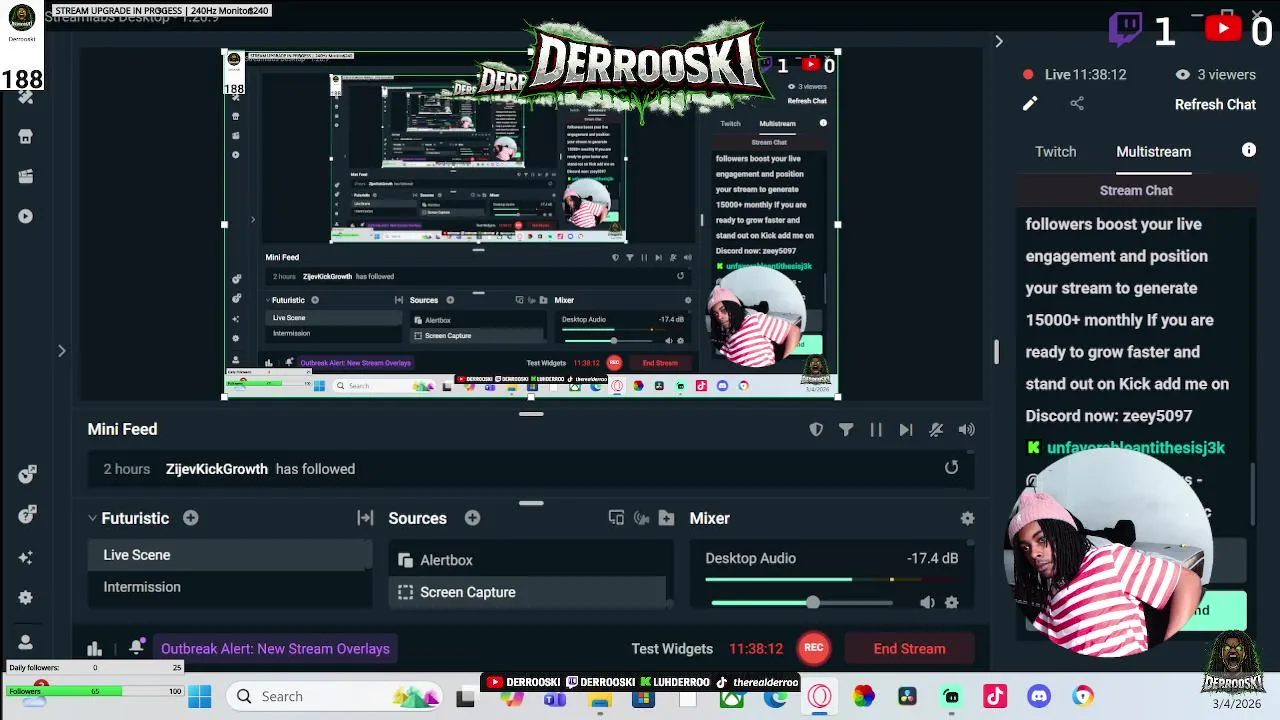Screen dimensions: 1280x720
Task: Open the Windows Start button
Action: [199, 696]
